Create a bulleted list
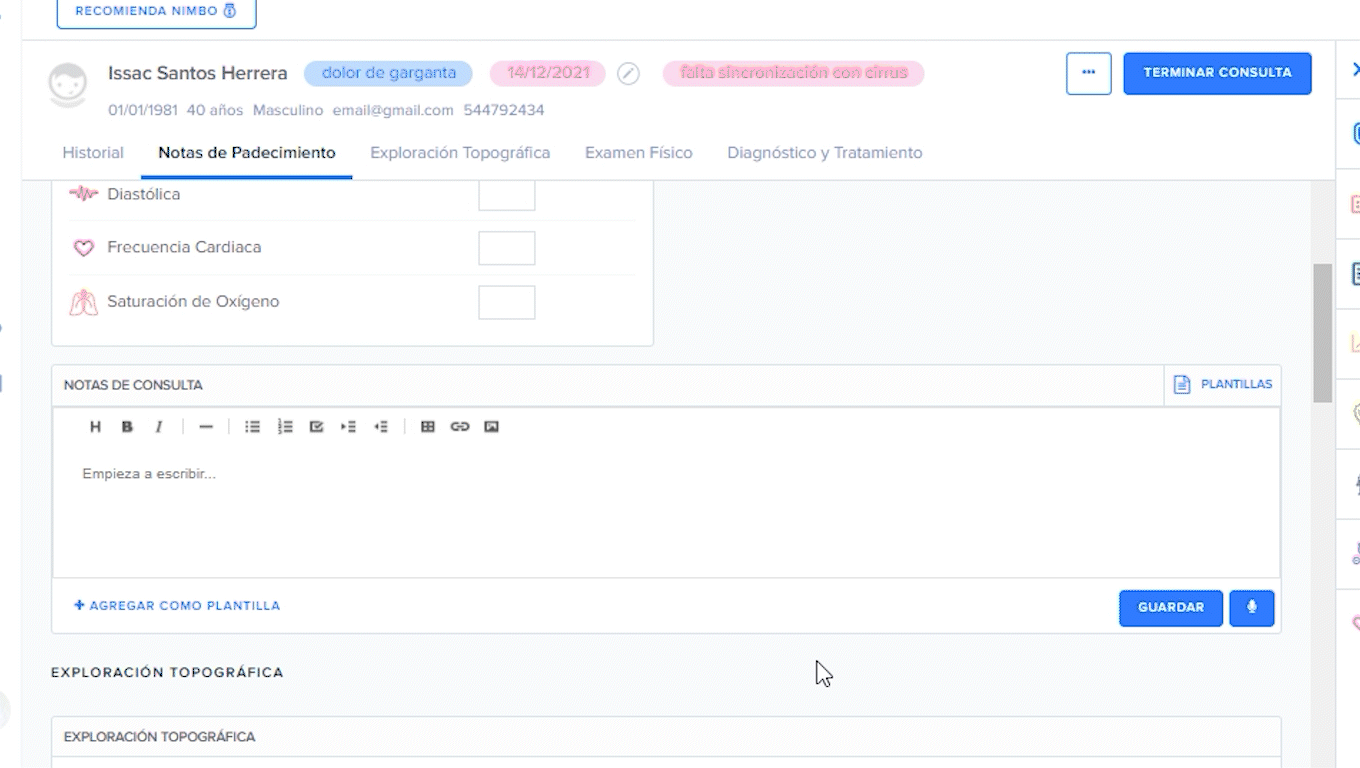 (252, 426)
